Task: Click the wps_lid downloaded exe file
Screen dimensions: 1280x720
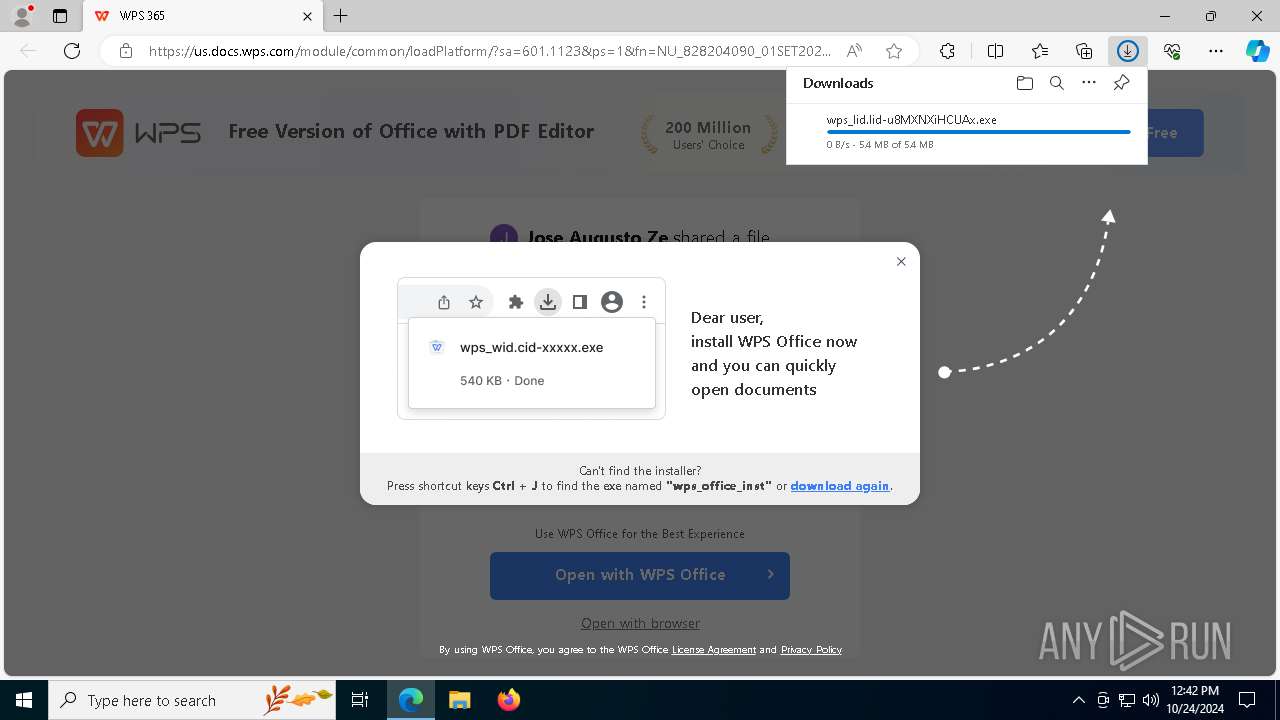Action: tap(911, 120)
